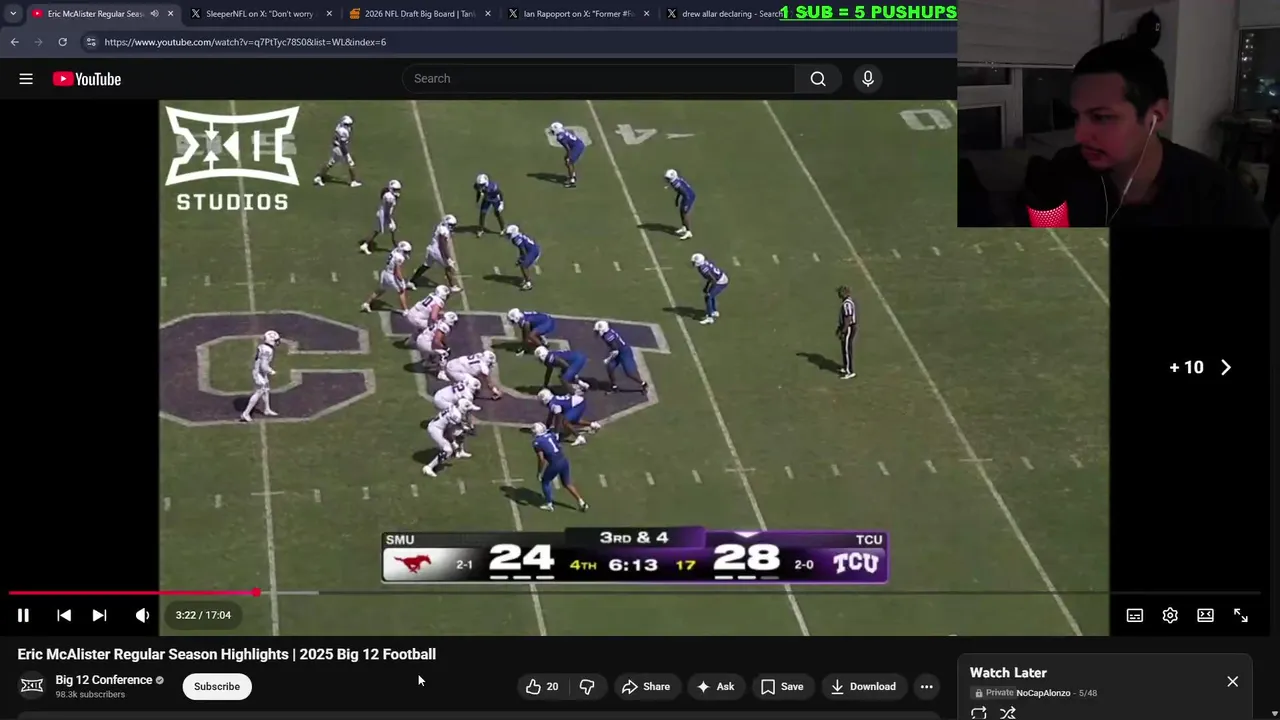Enter fullscreen mode
The image size is (1280, 720).
[1241, 615]
